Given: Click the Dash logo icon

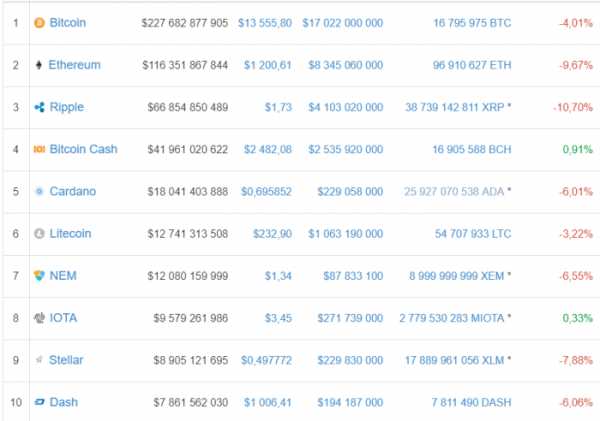Looking at the screenshot, I should click(x=39, y=402).
